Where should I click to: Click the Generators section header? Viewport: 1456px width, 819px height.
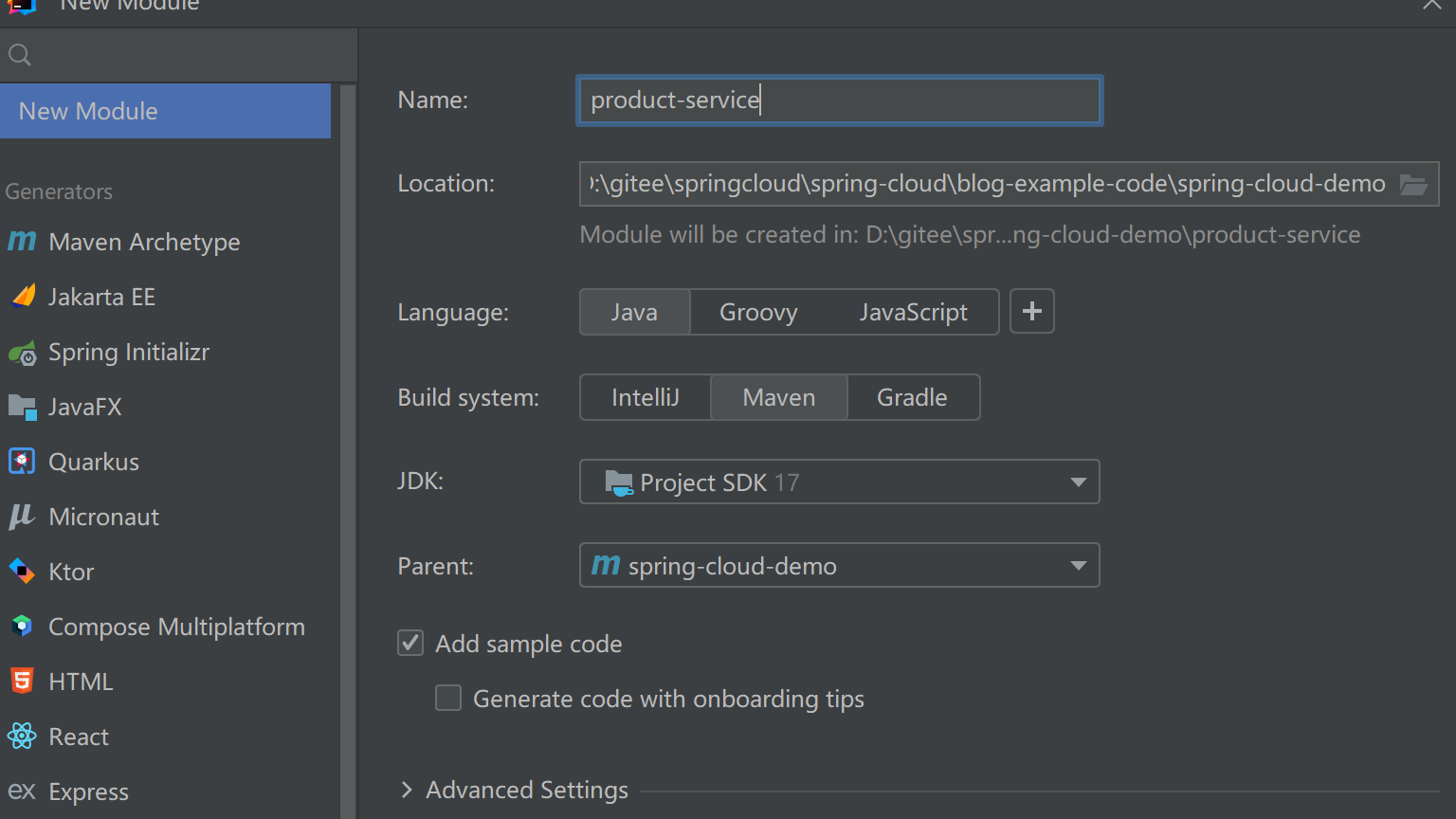click(59, 191)
